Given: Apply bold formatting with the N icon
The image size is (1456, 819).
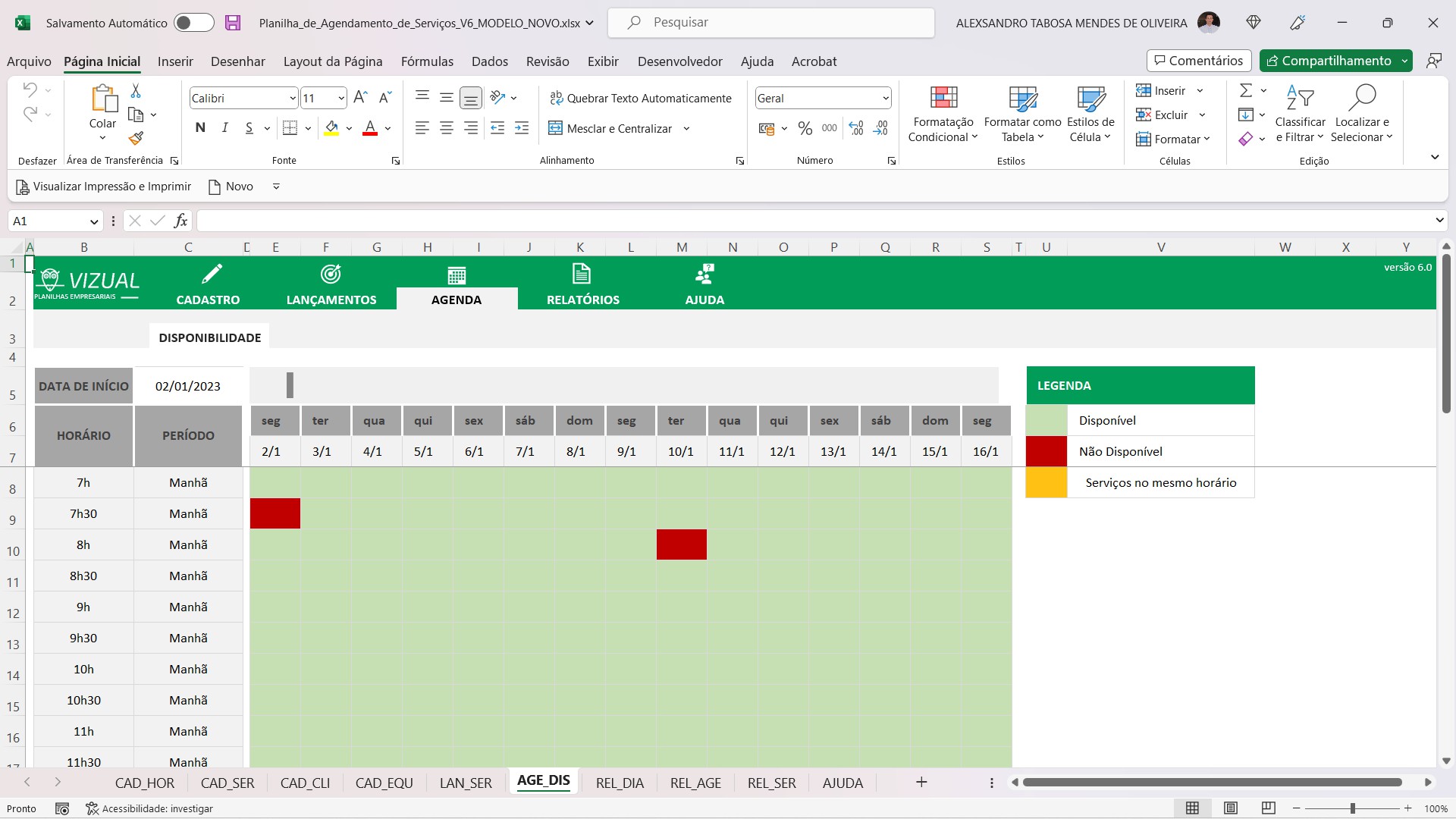Looking at the screenshot, I should click(200, 127).
